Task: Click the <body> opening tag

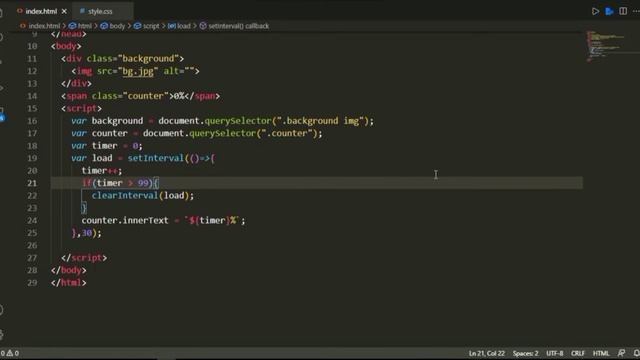Action: pyautogui.click(x=66, y=46)
